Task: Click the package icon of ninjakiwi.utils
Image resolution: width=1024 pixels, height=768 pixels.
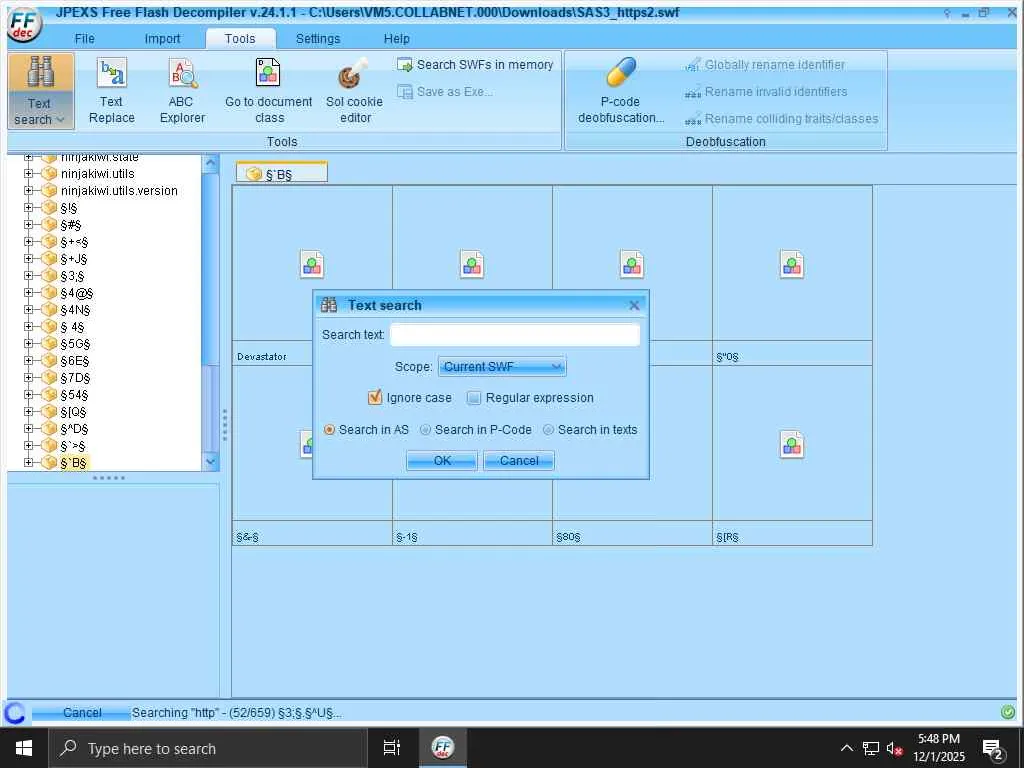Action: pyautogui.click(x=50, y=174)
